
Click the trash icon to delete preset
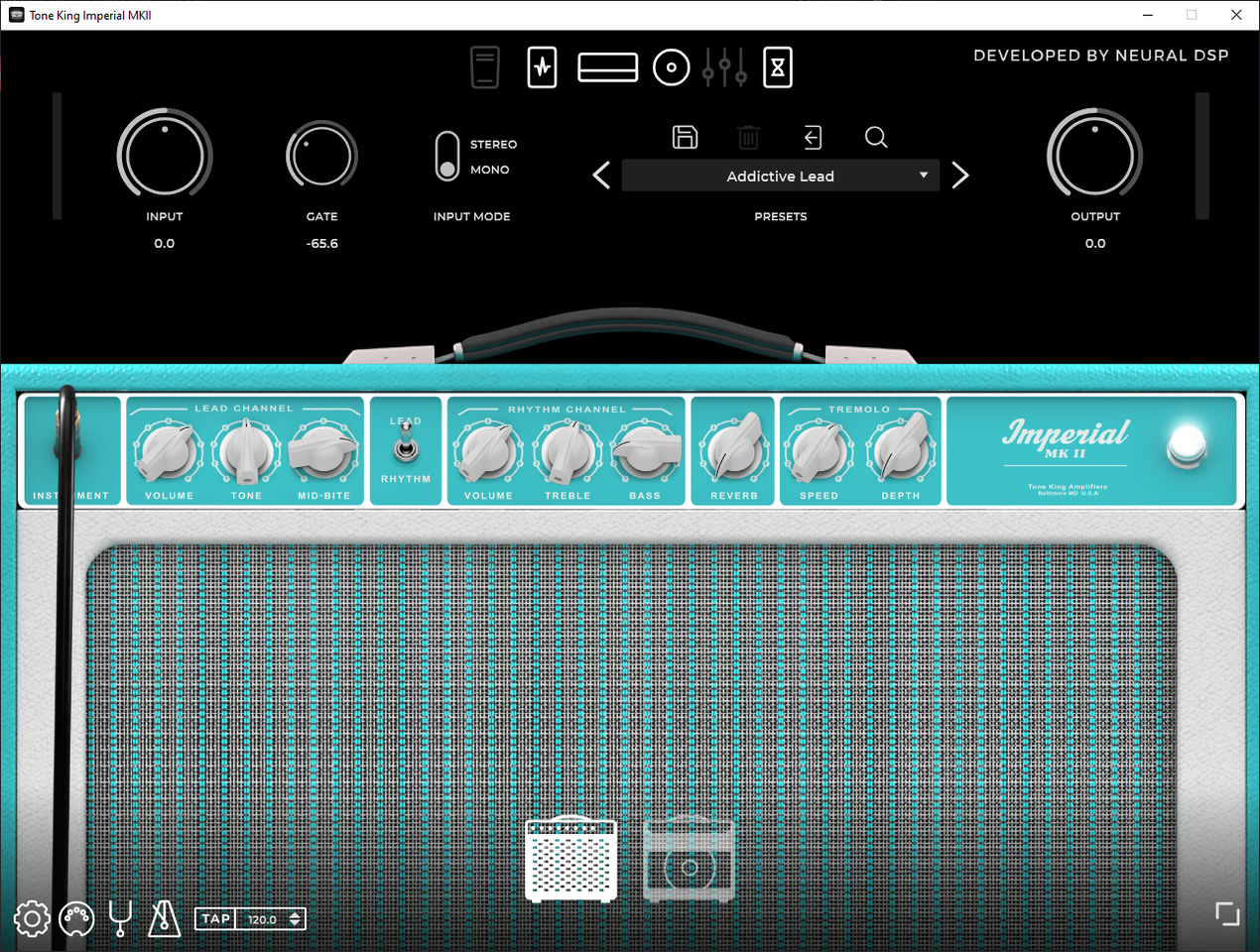click(x=749, y=137)
